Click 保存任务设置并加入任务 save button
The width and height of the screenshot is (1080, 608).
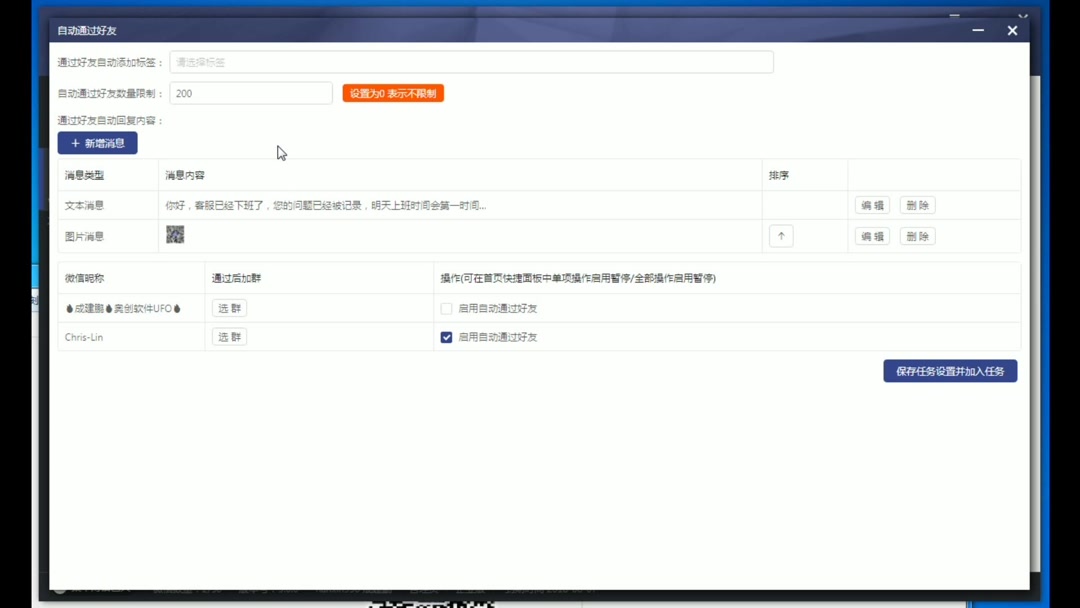click(949, 371)
